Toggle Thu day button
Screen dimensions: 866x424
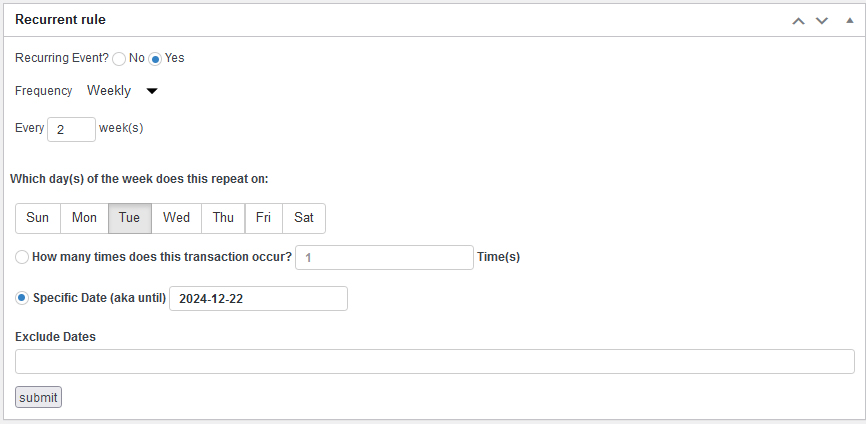223,218
